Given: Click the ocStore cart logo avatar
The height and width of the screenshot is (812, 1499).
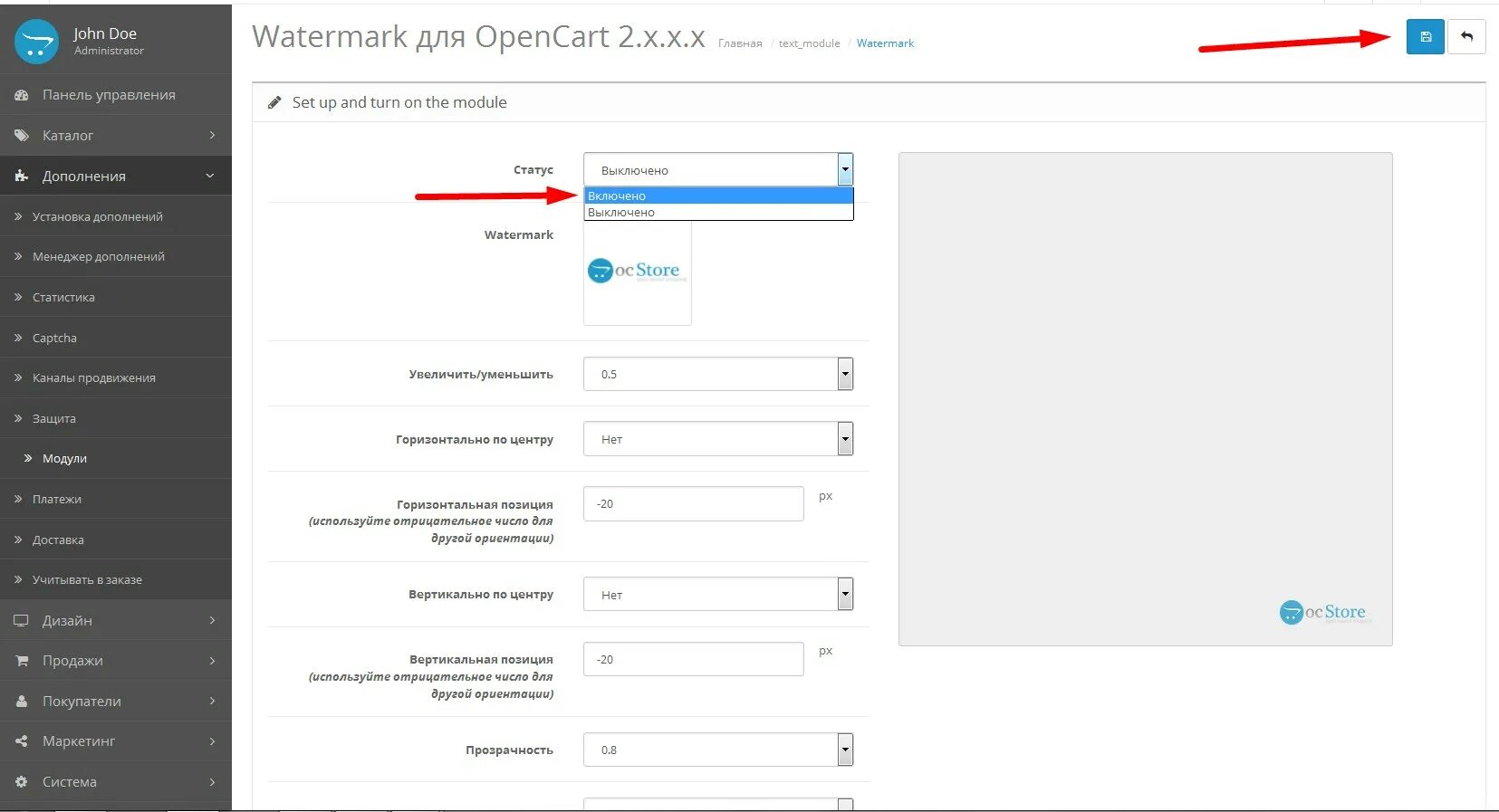Looking at the screenshot, I should (36, 42).
